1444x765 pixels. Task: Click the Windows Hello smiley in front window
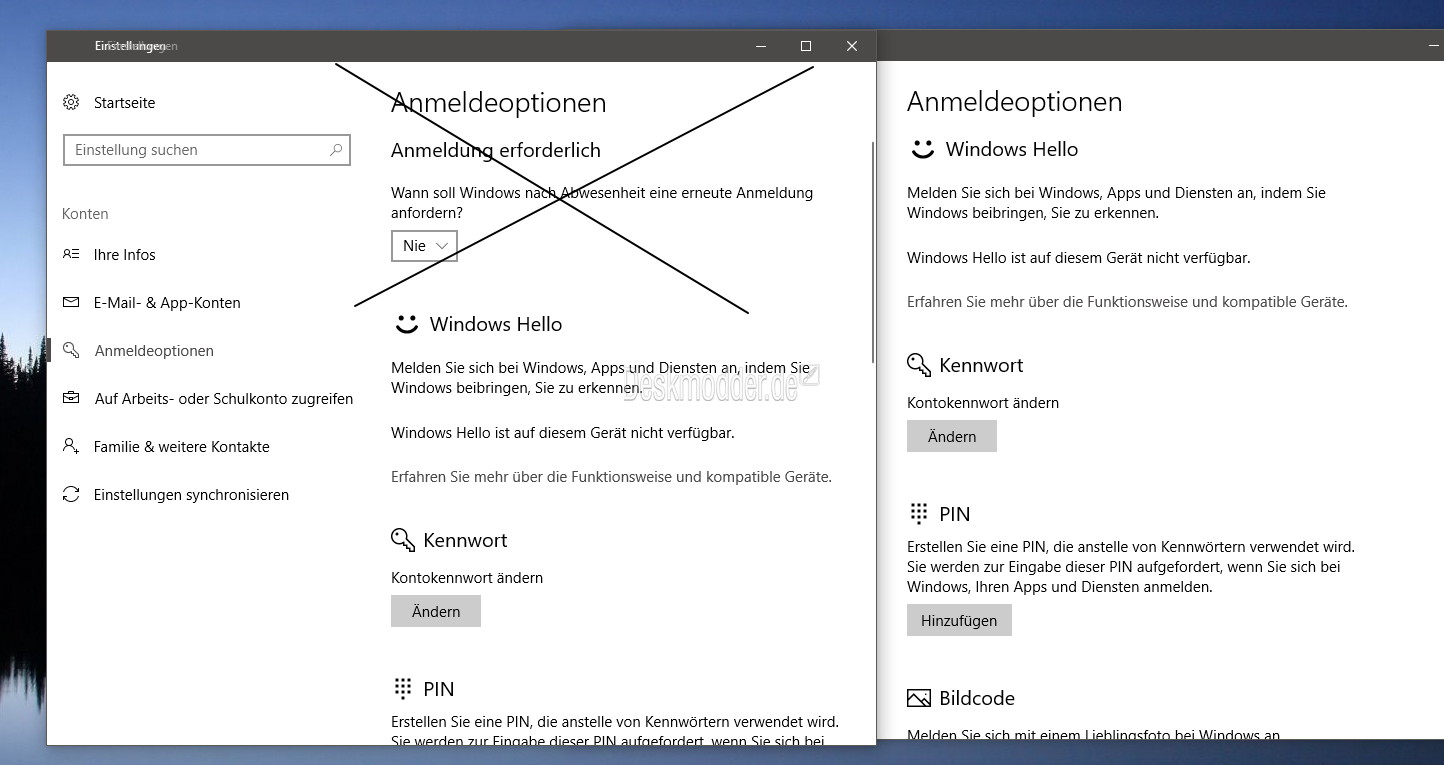click(x=406, y=324)
